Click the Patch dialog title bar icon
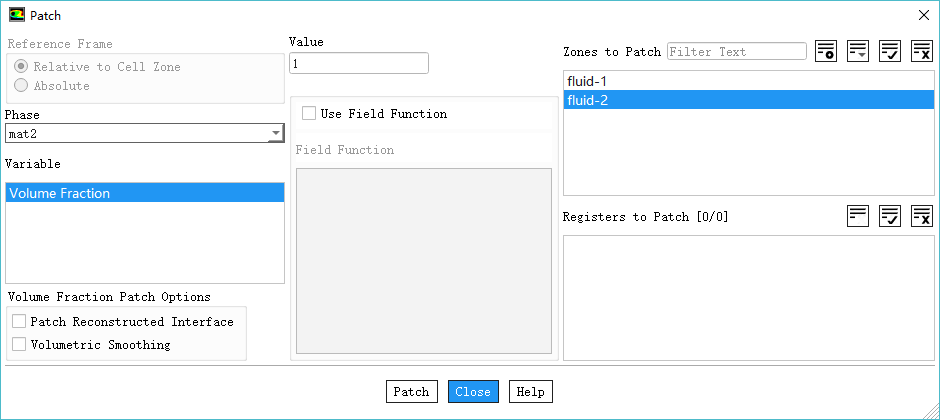The height and width of the screenshot is (420, 940). point(17,14)
